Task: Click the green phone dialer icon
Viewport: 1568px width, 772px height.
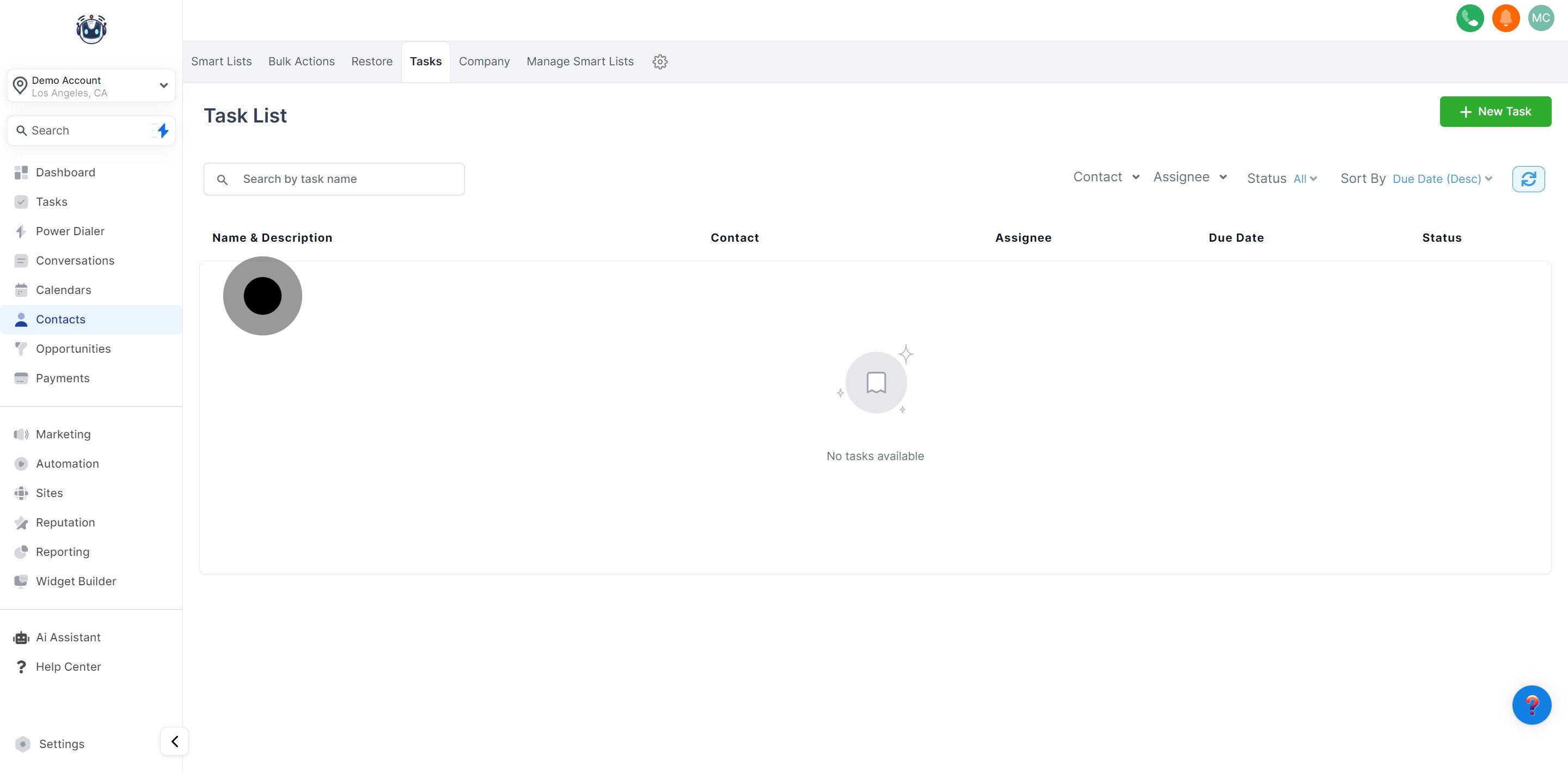Action: click(1469, 17)
